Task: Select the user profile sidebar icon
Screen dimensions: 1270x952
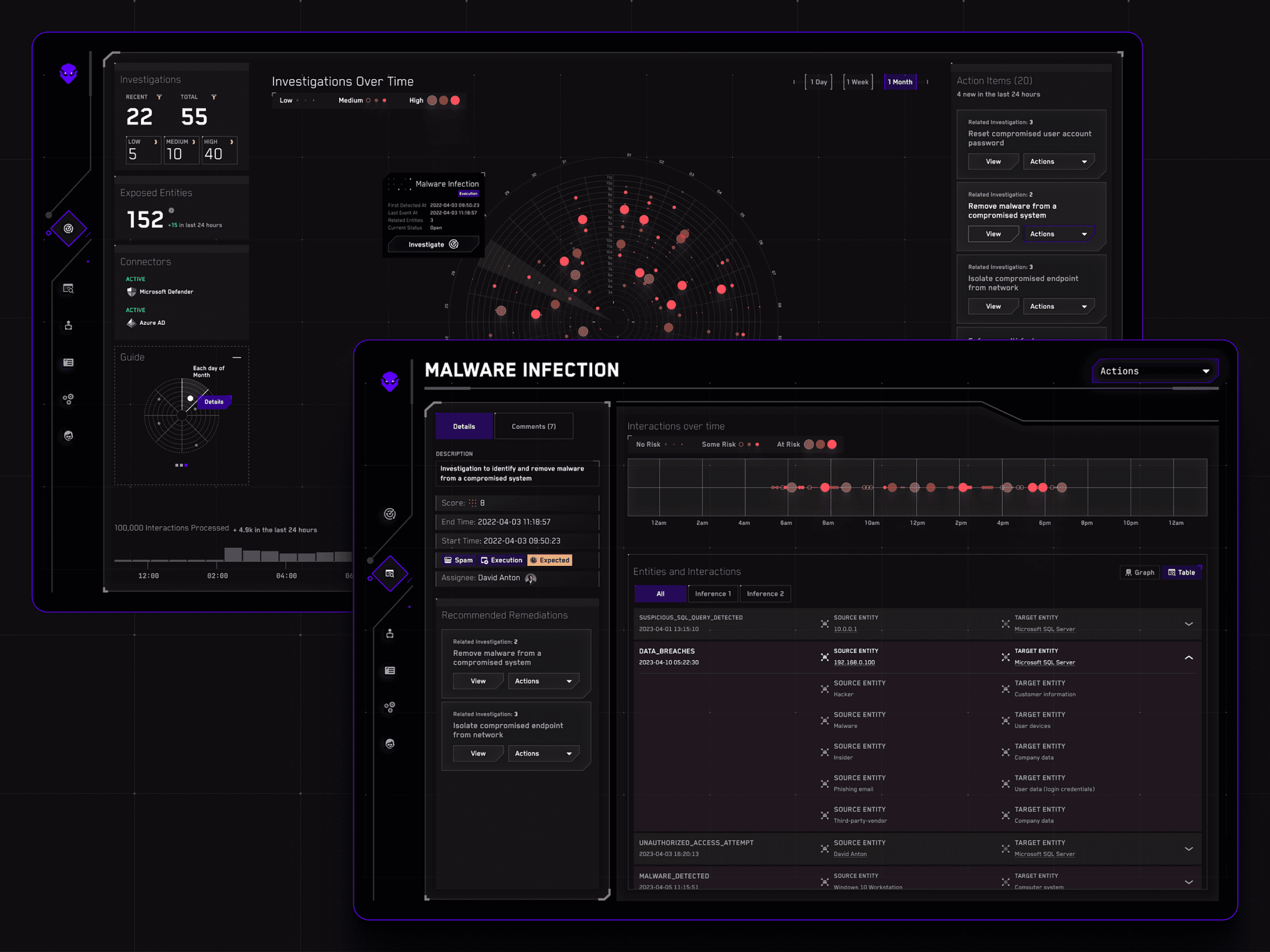Action: click(67, 325)
